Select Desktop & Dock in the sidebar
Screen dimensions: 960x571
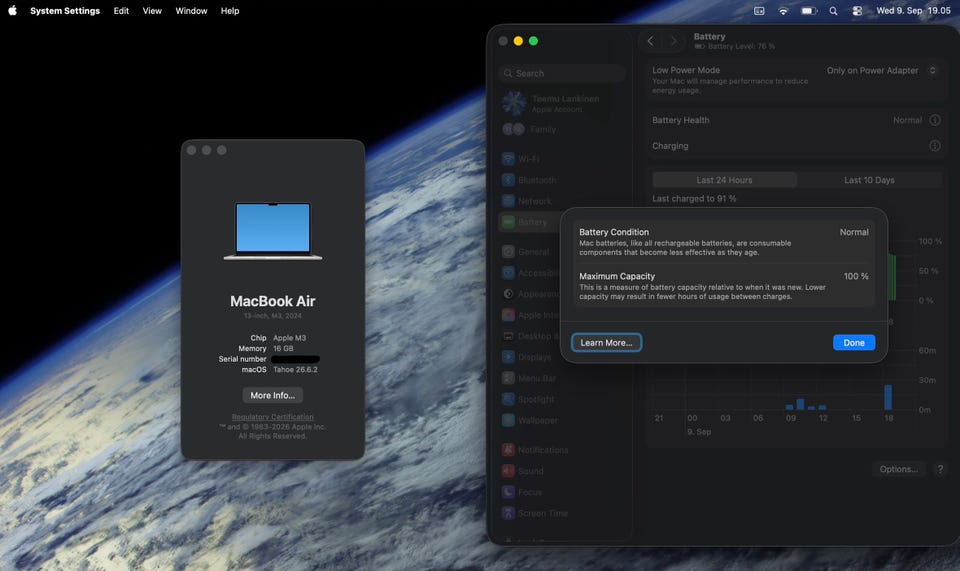coord(530,336)
